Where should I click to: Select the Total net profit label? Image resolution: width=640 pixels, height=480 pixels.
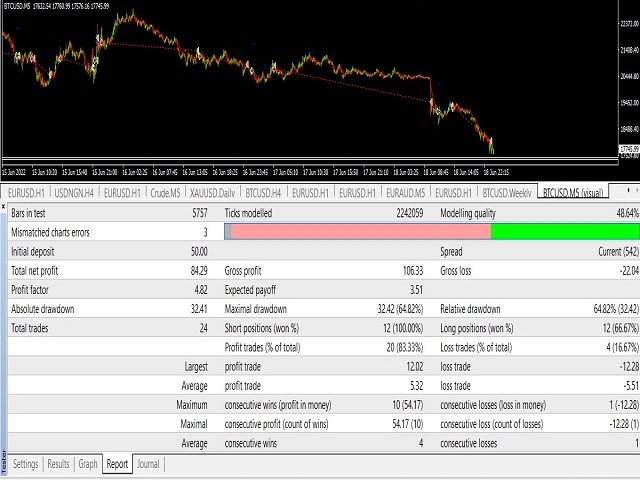click(35, 271)
